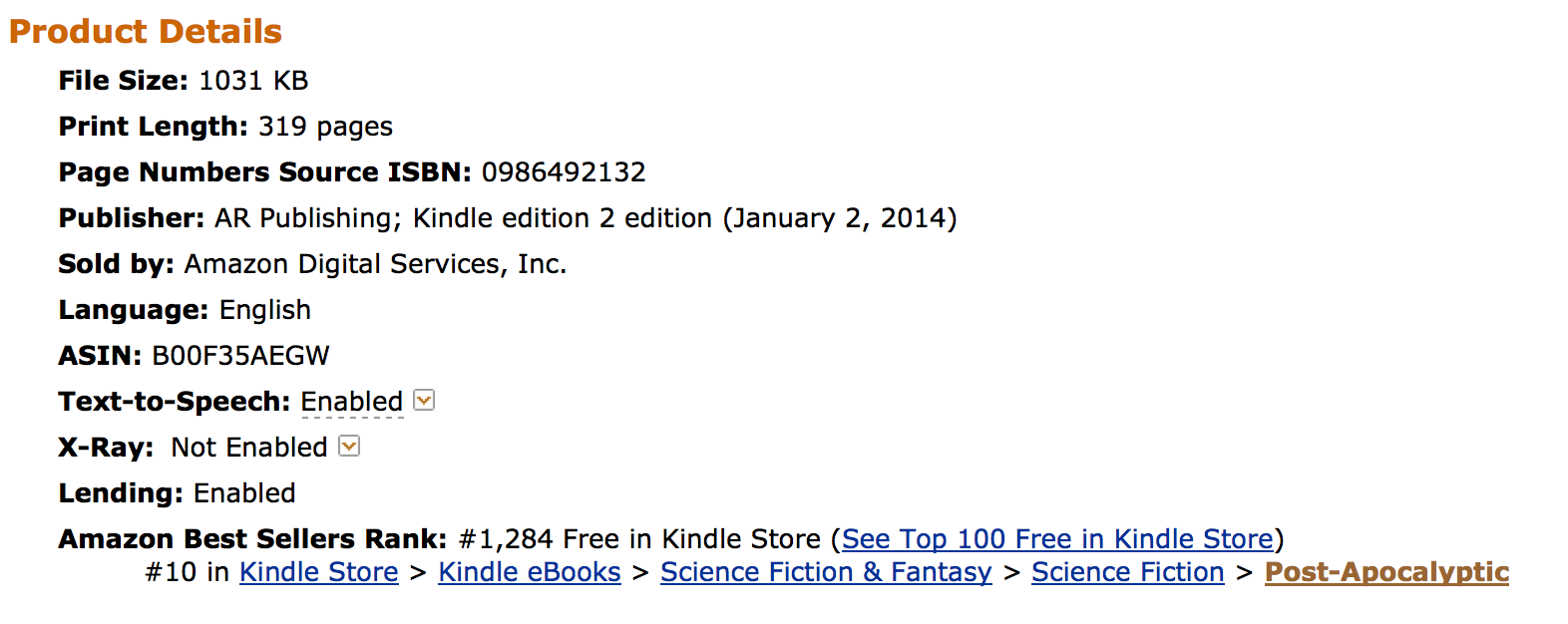This screenshot has width=1568, height=624.
Task: Click the Amazon Digital Services, Inc. text
Action: pyautogui.click(x=375, y=264)
